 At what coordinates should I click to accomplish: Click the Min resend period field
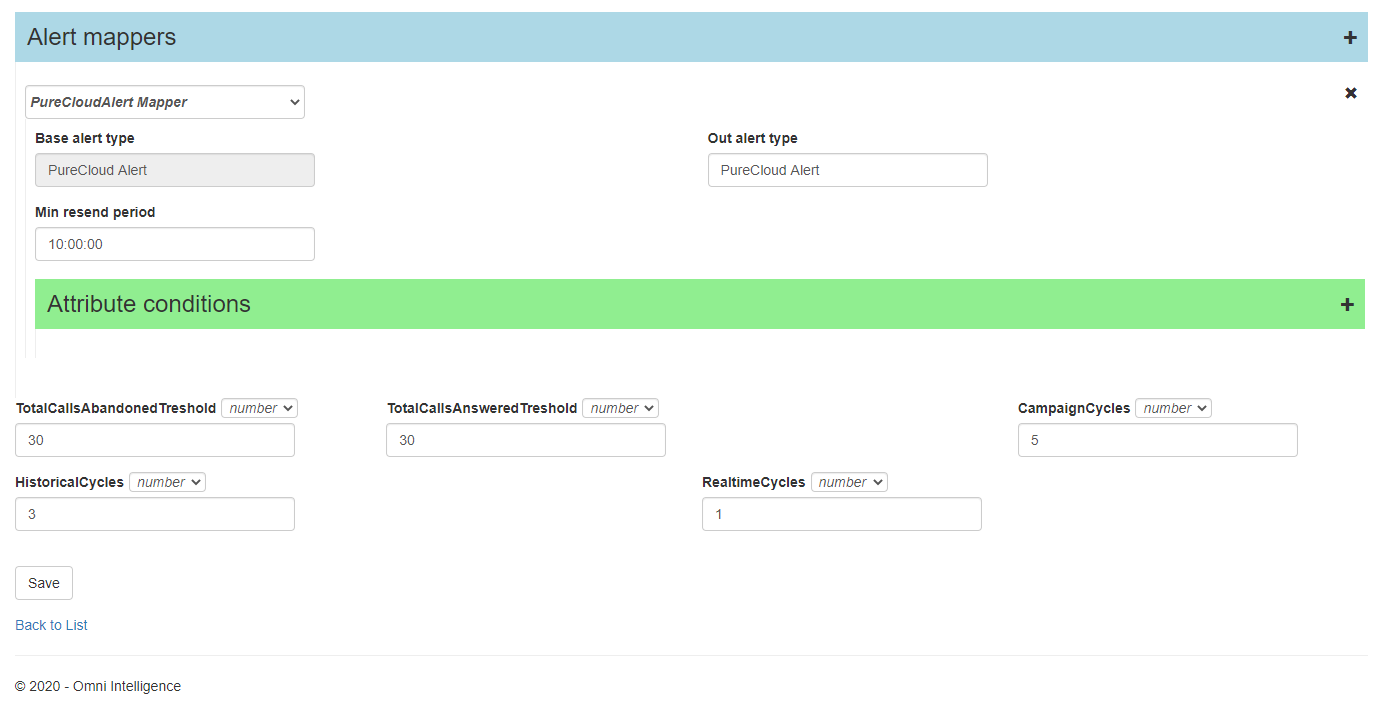tap(175, 244)
